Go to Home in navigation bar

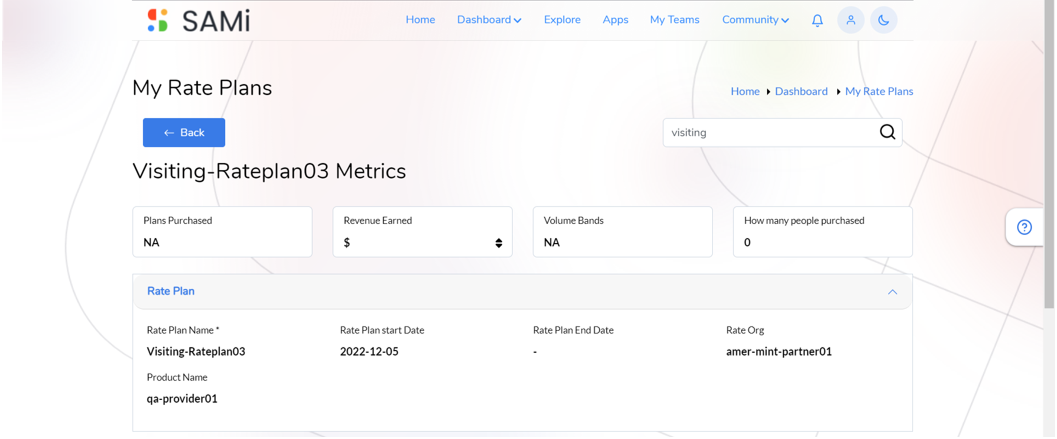coord(420,20)
